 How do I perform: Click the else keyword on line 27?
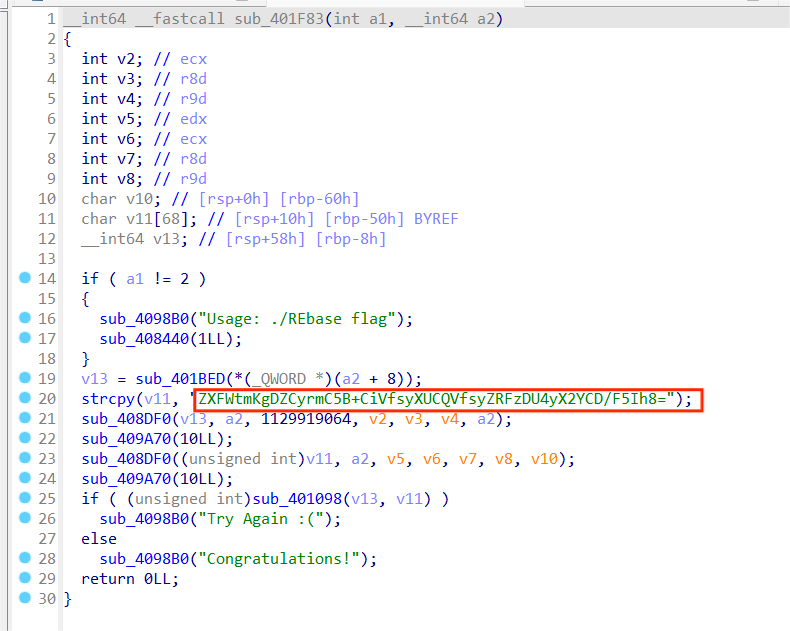click(x=99, y=539)
